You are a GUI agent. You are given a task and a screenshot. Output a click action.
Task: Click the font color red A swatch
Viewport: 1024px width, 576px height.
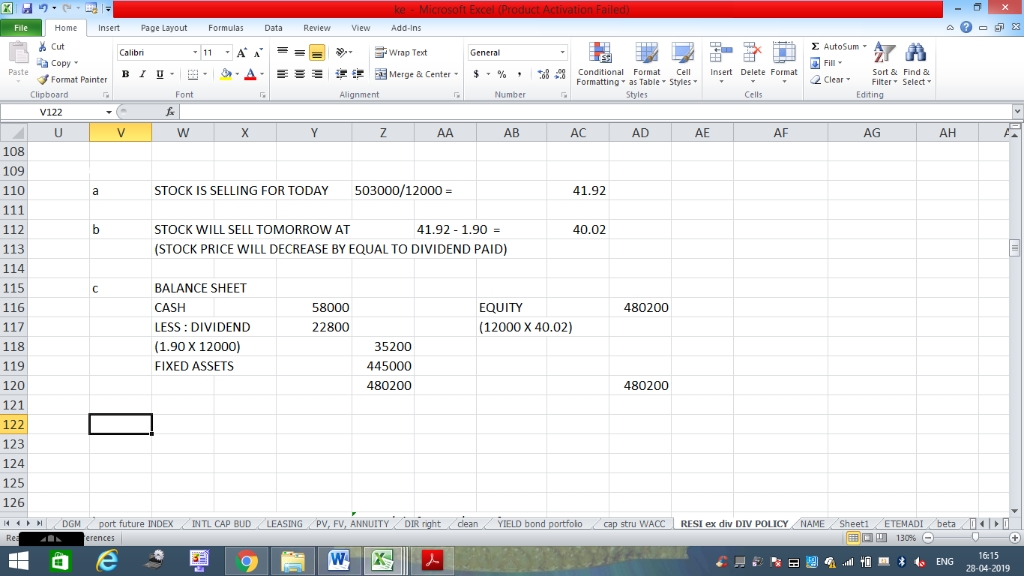pyautogui.click(x=245, y=74)
